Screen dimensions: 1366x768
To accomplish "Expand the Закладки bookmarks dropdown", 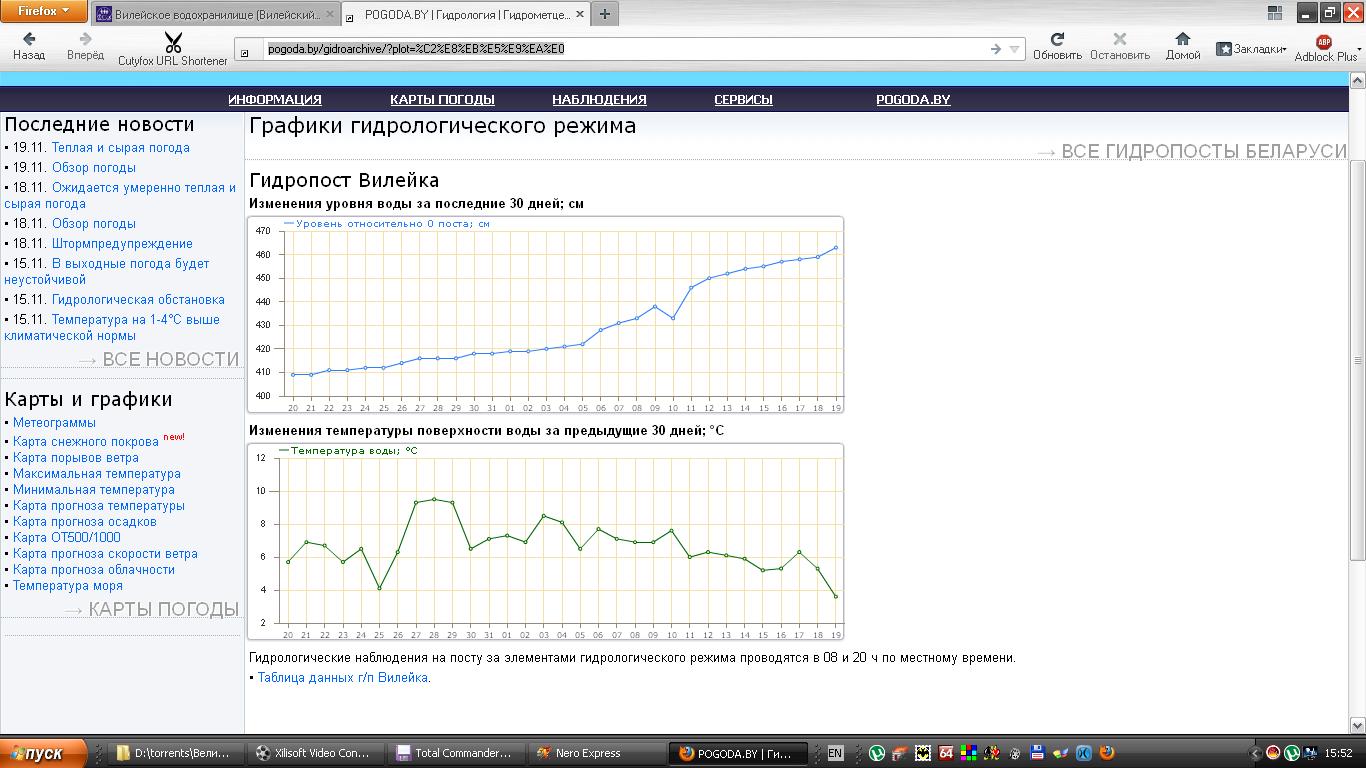I will pos(1251,49).
